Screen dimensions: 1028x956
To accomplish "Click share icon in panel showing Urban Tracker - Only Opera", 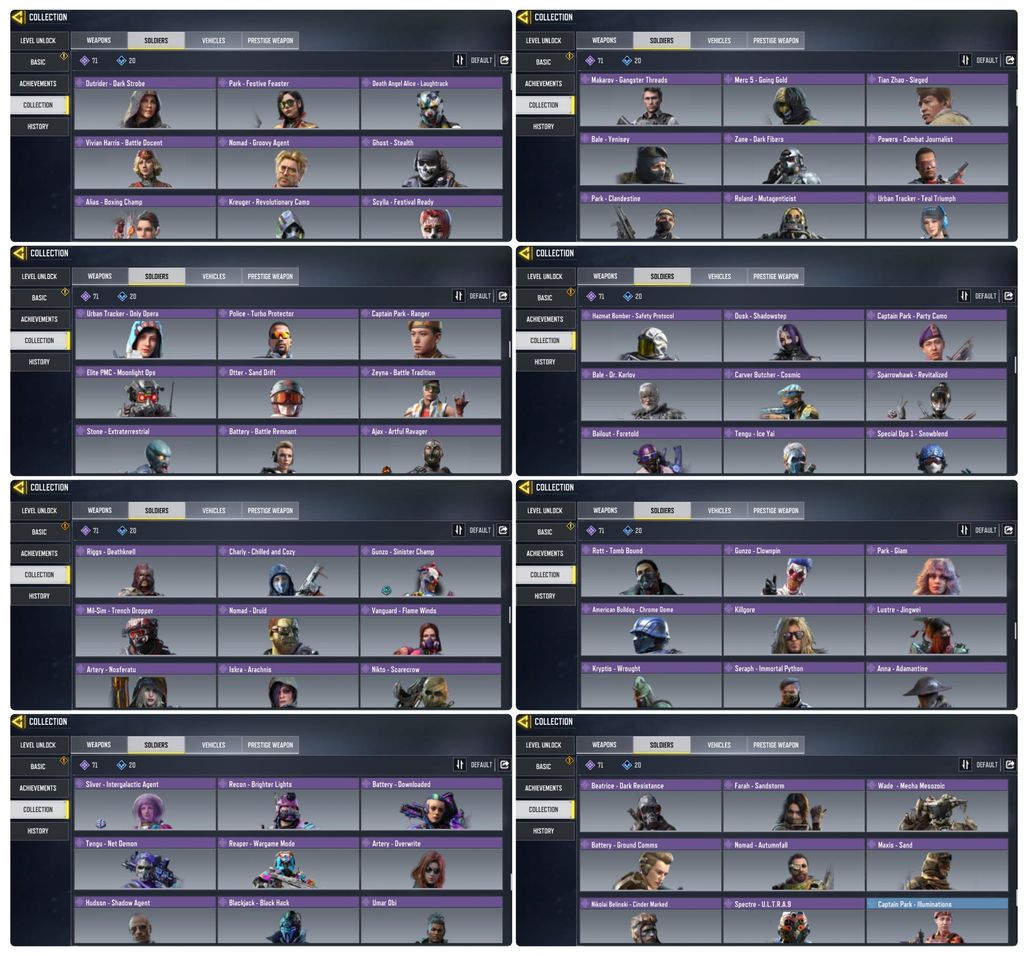I will [503, 296].
